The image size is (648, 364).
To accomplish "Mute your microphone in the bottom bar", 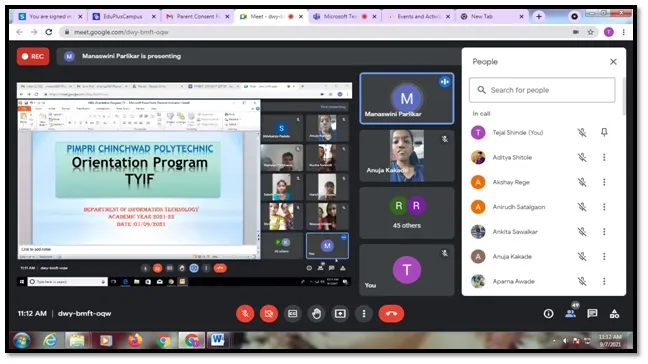I will click(x=245, y=314).
